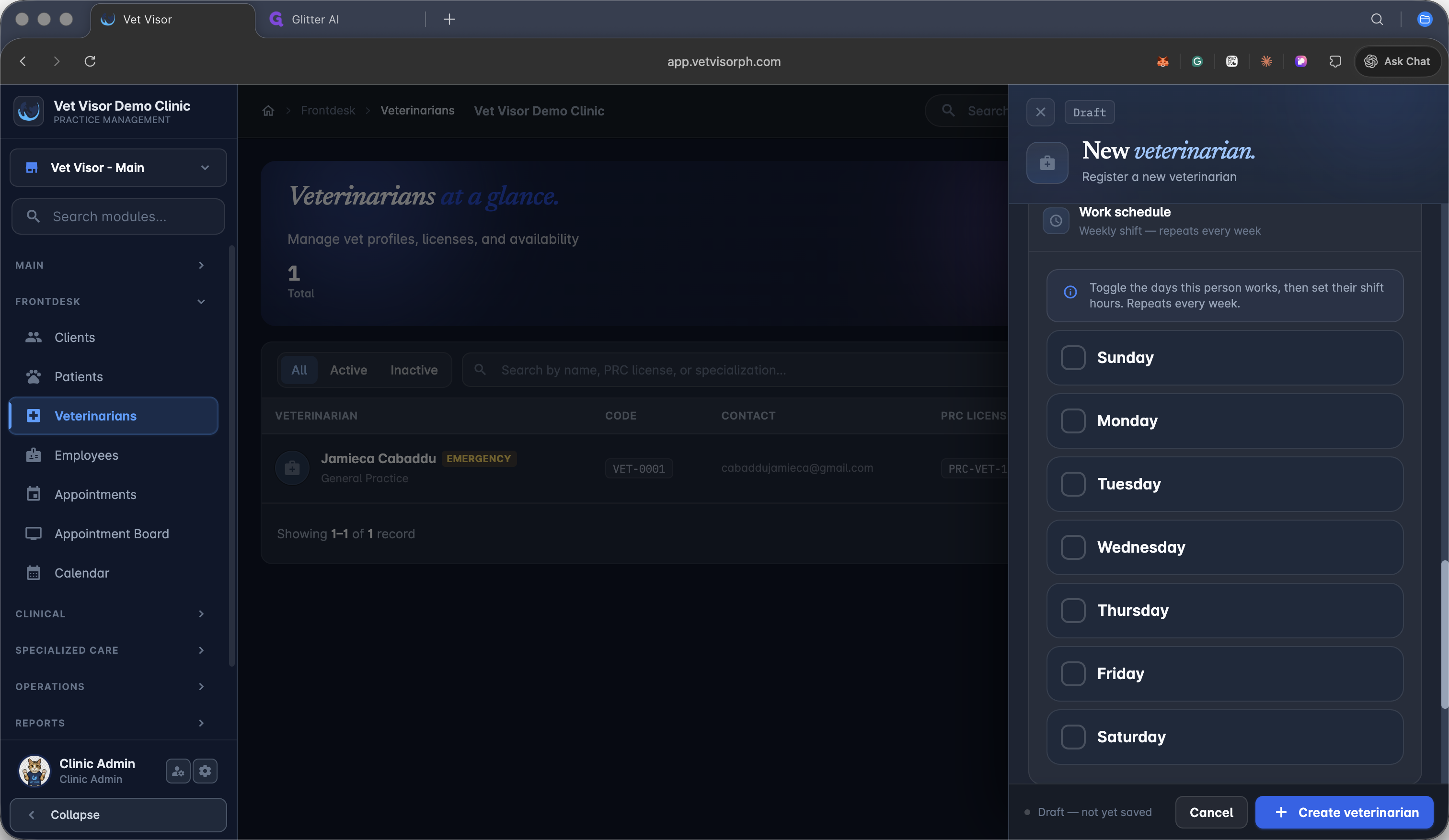The height and width of the screenshot is (840, 1449).
Task: Click the medical bag icon in panel header
Action: coord(1047,163)
